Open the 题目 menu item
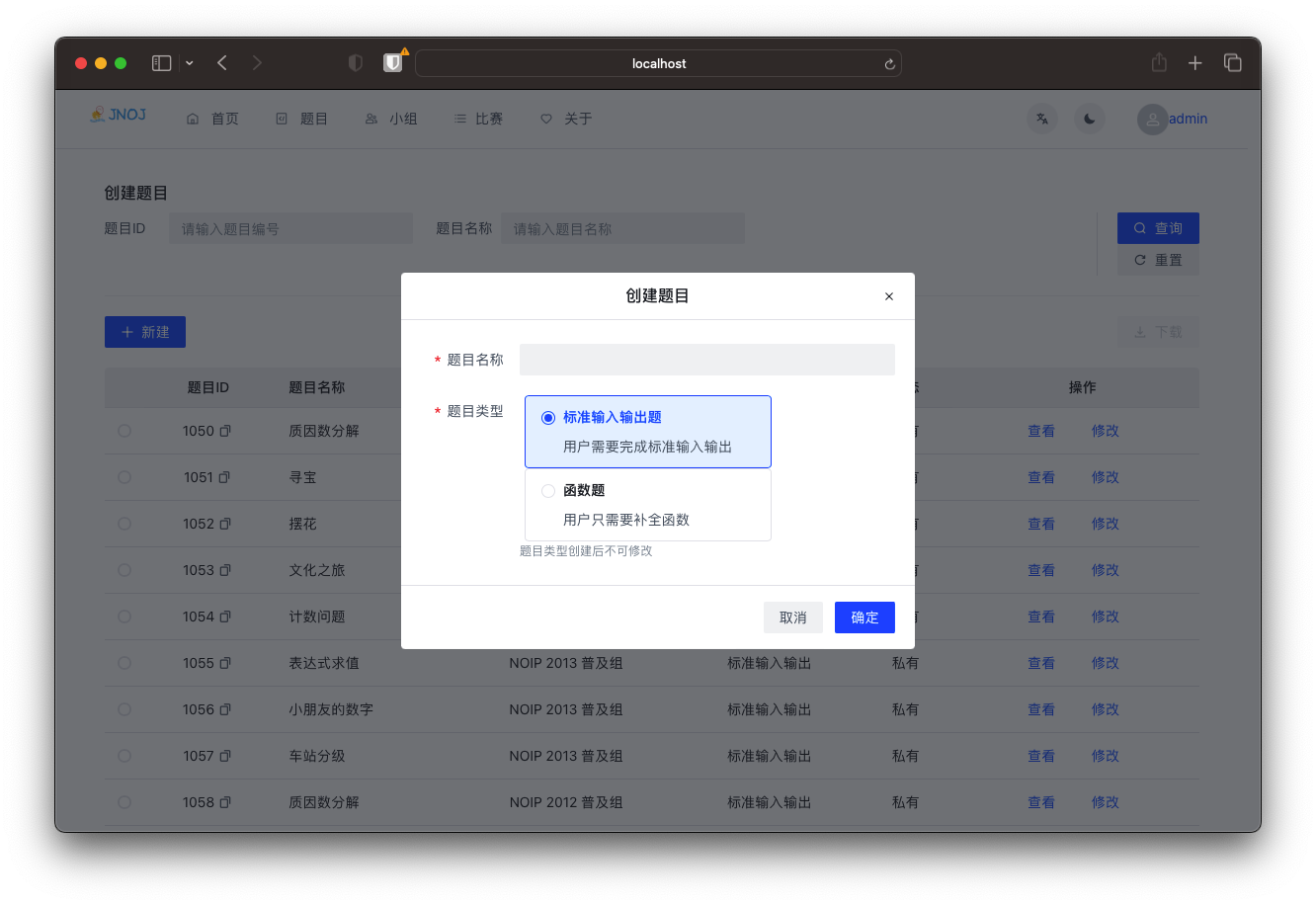This screenshot has height=905, width=1316. pos(301,119)
